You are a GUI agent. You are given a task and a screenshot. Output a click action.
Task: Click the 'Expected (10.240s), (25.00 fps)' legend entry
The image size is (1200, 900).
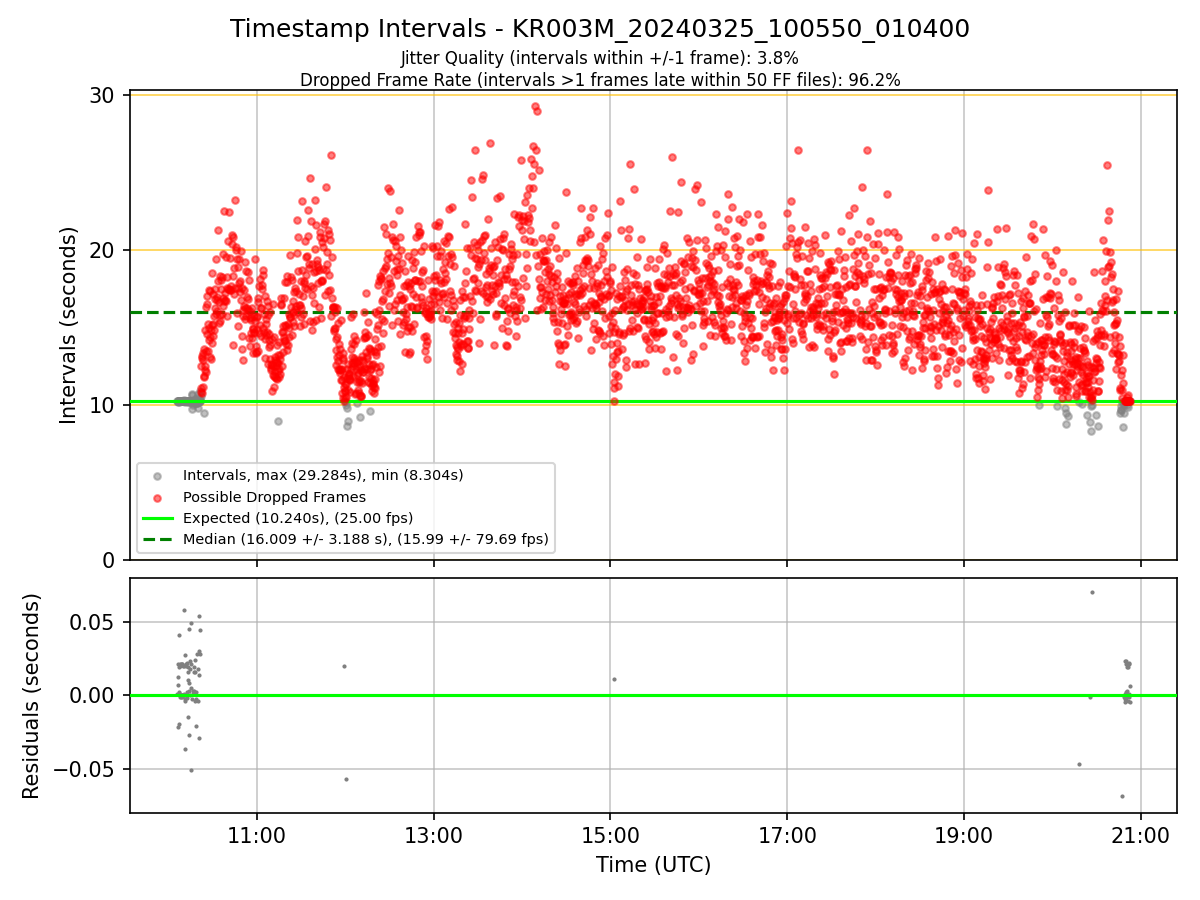pos(298,518)
